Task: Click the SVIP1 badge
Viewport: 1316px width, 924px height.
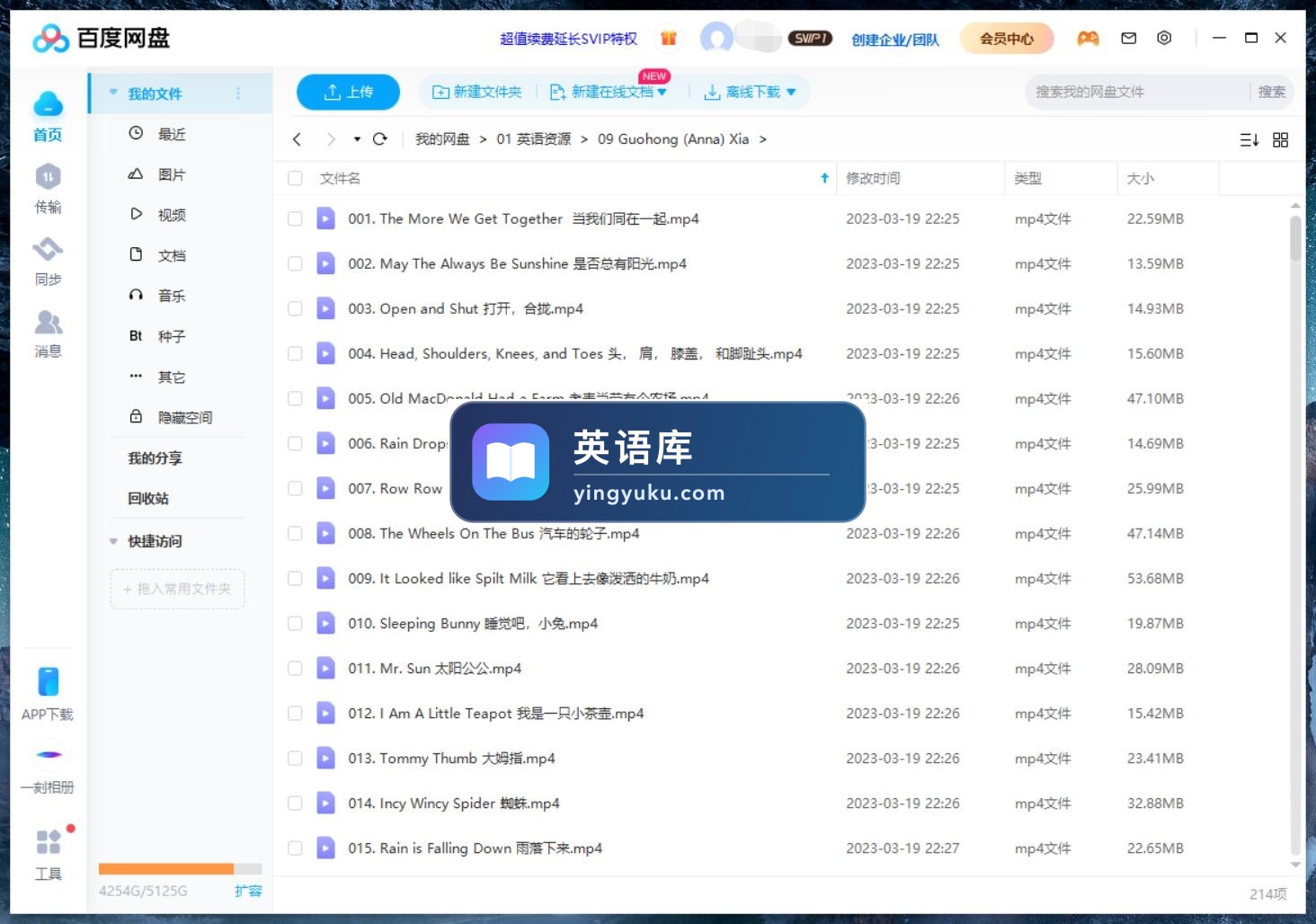Action: point(810,39)
